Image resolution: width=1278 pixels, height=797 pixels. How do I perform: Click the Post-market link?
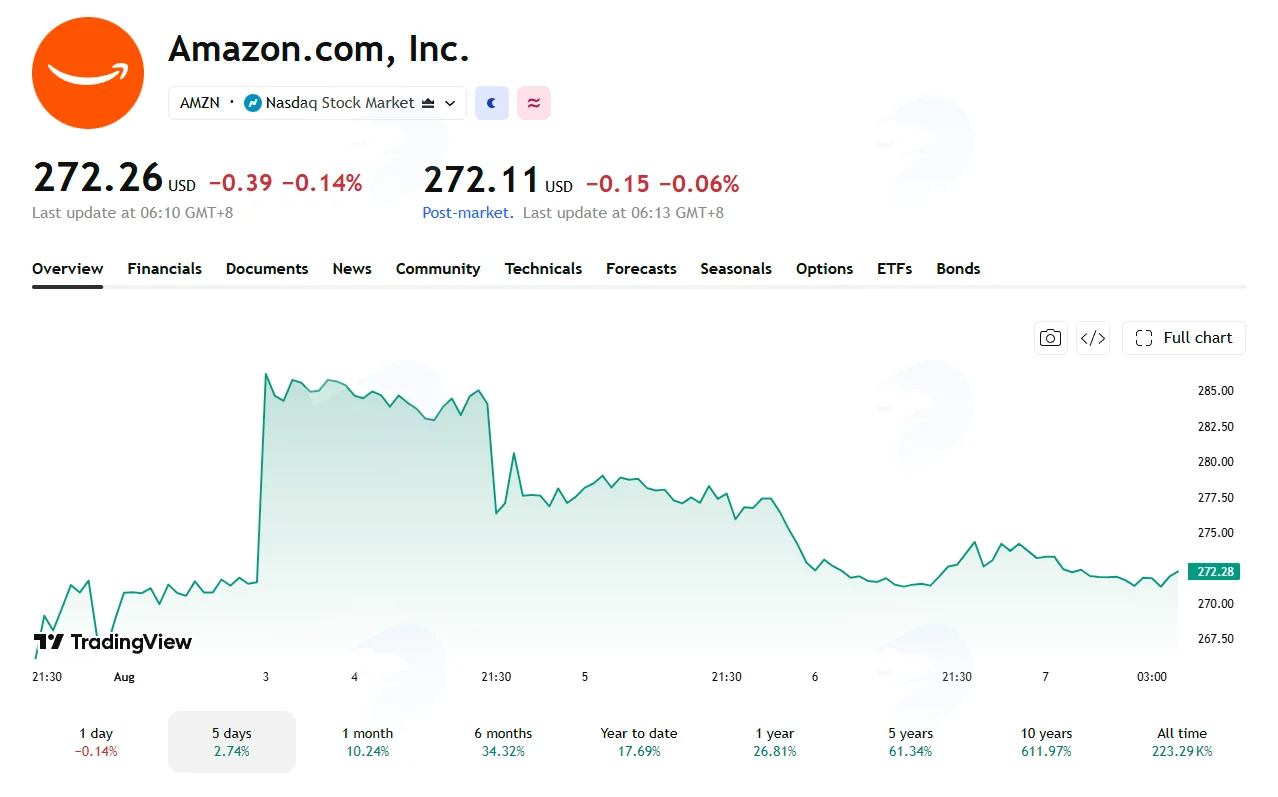pos(468,213)
